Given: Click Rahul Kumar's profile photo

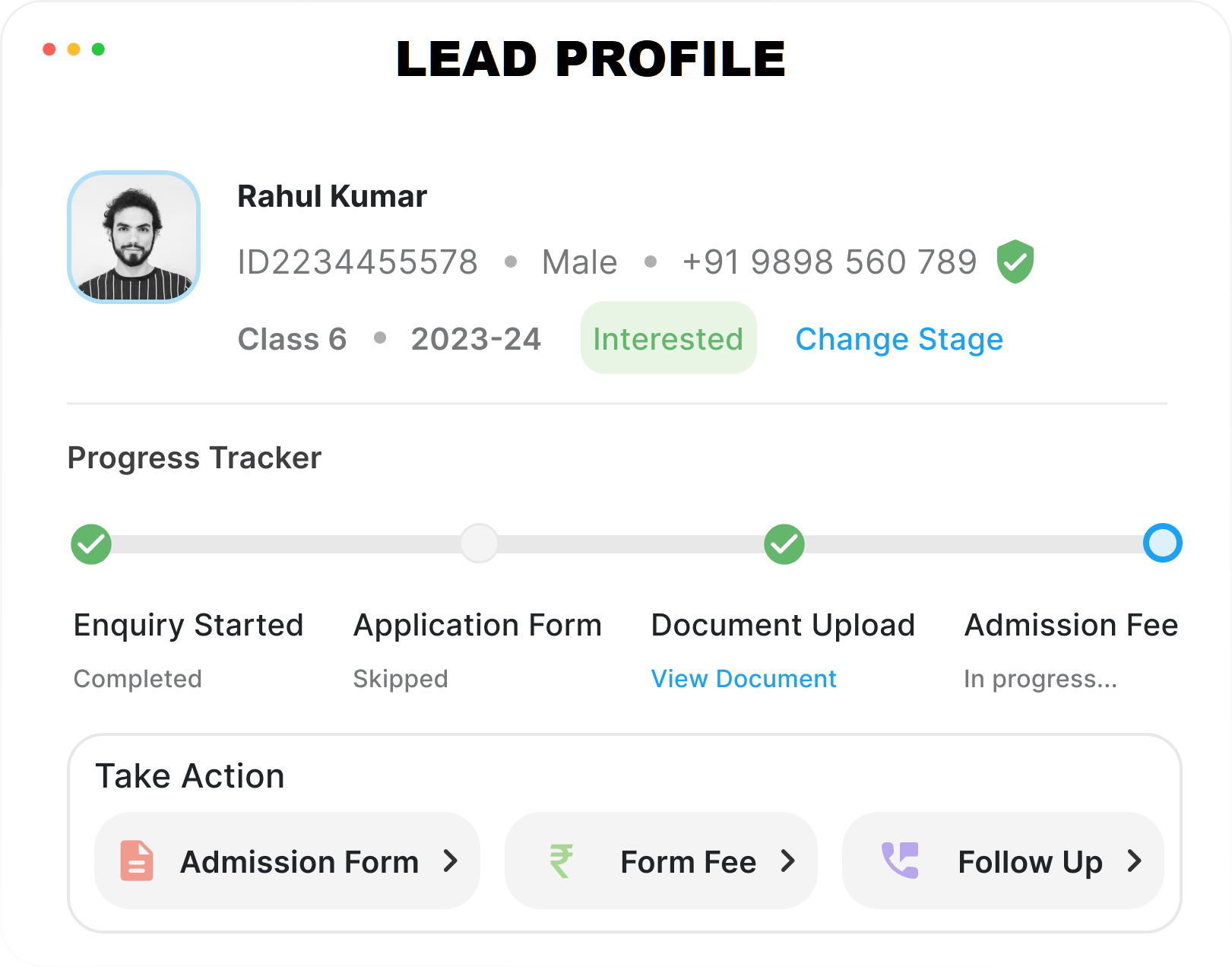Looking at the screenshot, I should (x=134, y=237).
